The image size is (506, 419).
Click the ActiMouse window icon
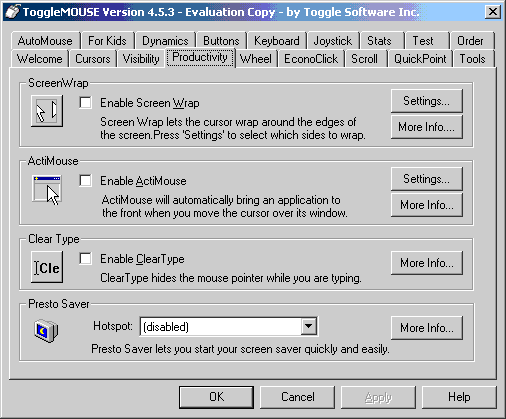(47, 190)
